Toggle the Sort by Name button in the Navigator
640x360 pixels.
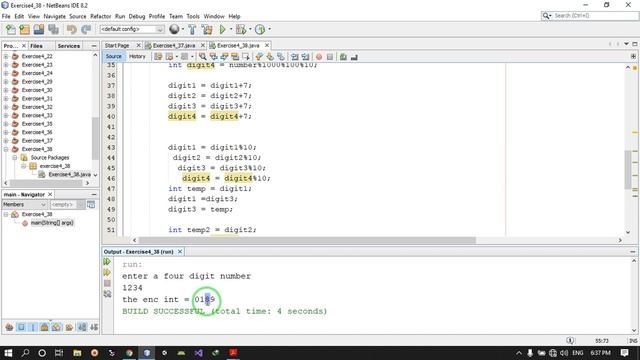click(82, 327)
